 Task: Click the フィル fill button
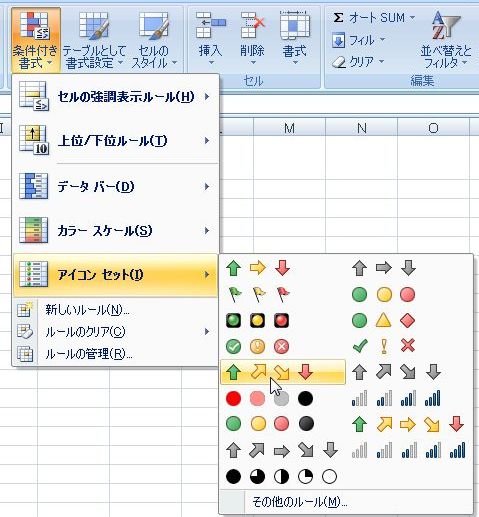pos(358,41)
